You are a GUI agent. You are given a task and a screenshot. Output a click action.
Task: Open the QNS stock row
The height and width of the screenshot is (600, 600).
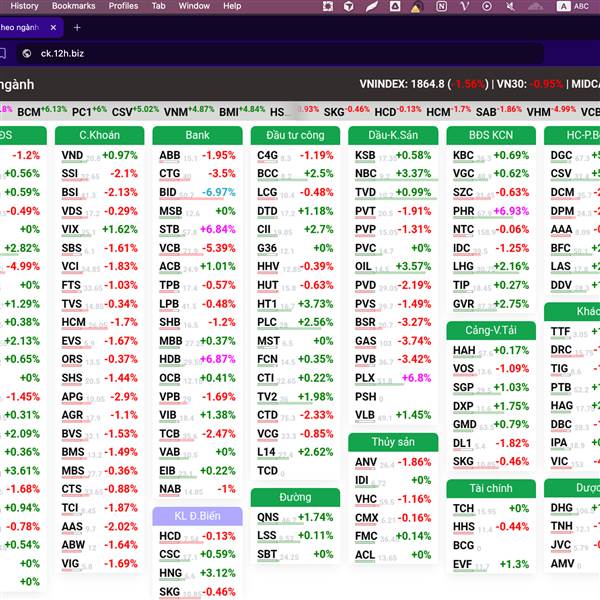pyautogui.click(x=295, y=517)
